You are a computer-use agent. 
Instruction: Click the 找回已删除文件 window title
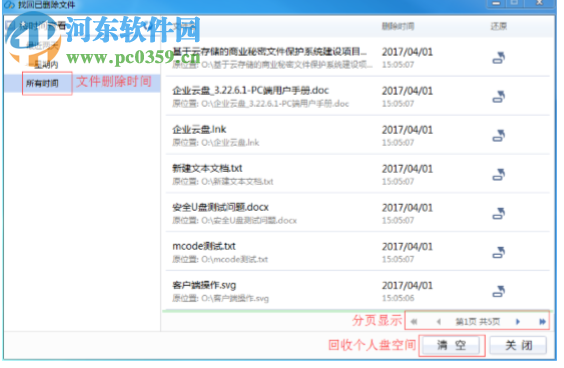pos(46,5)
